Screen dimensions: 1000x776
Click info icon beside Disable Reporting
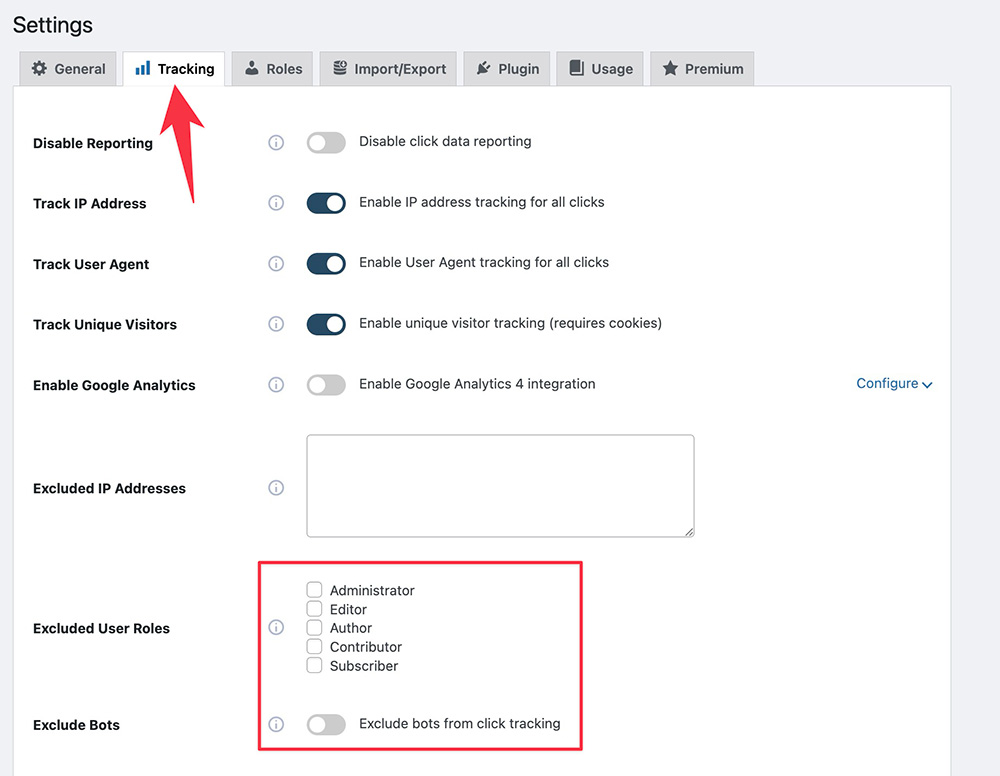coord(276,142)
